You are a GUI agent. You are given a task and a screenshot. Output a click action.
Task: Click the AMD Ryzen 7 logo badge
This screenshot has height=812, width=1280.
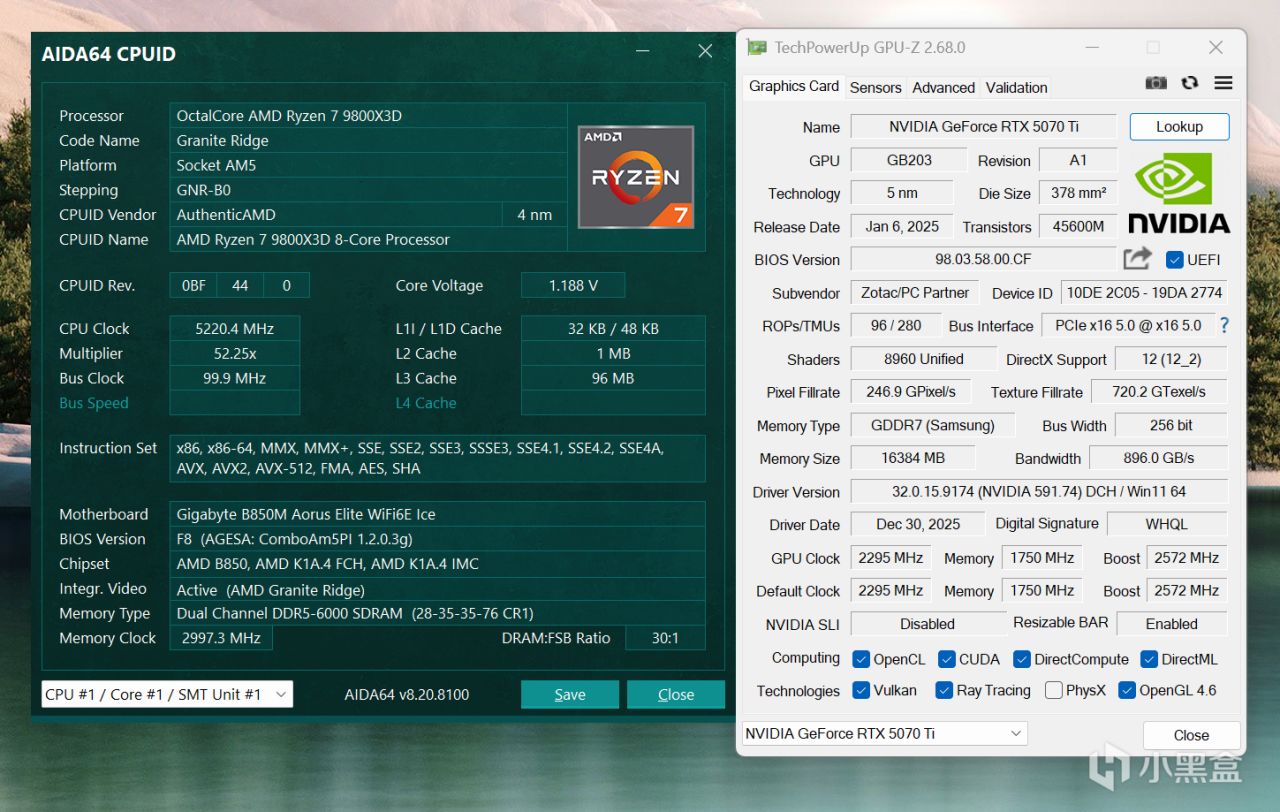tap(636, 177)
